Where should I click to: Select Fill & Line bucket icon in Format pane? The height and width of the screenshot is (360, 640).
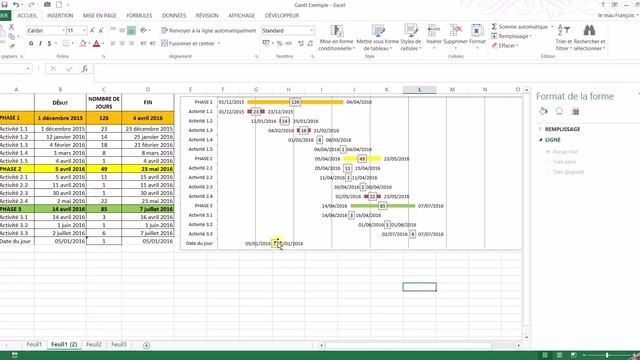click(543, 111)
